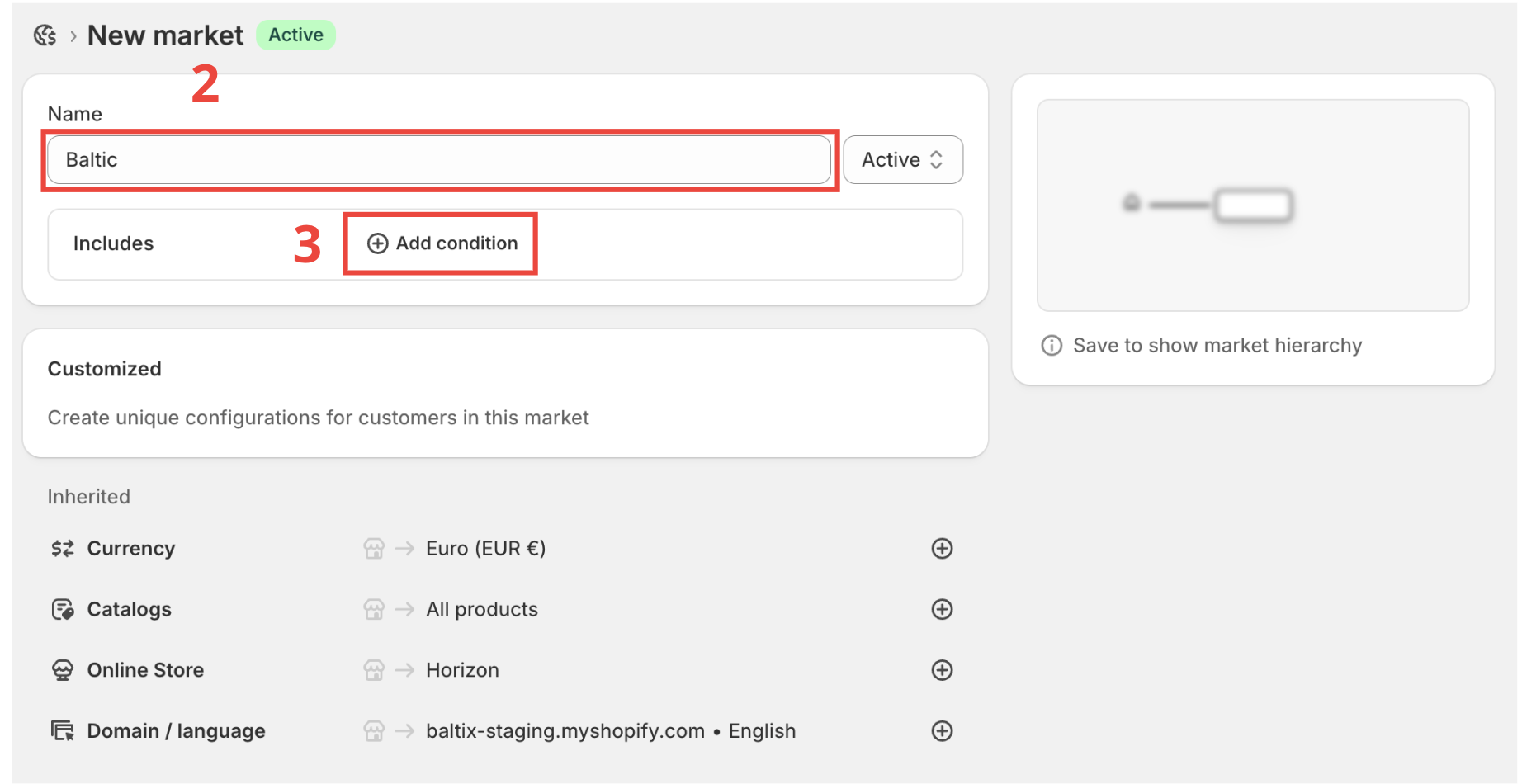This screenshot has width=1522, height=784.
Task: Click the store icon next to All products
Action: pos(376,609)
